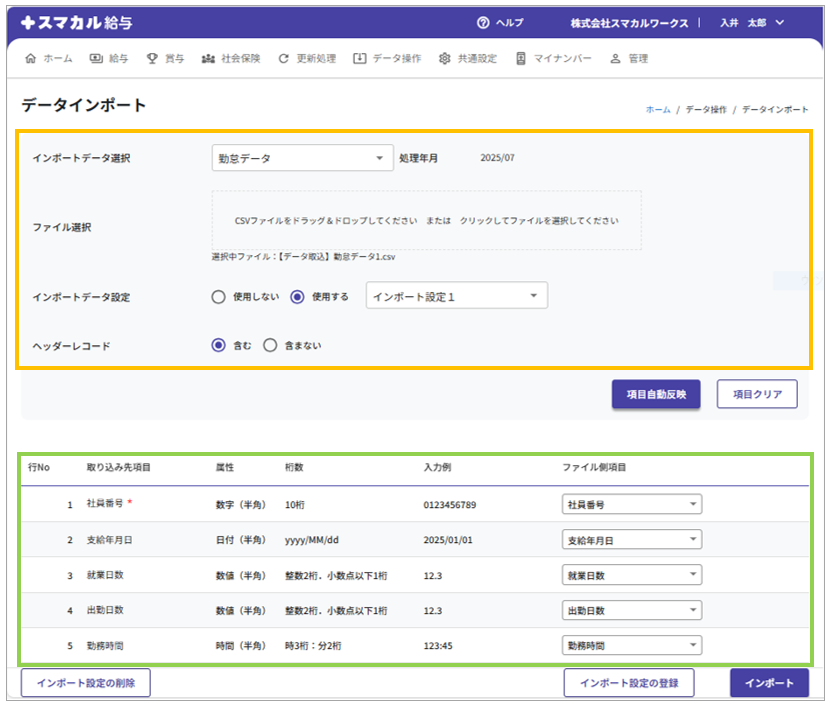Open the 社員番号 file-side item dropdown
Viewport: 831px width, 709px height.
[631, 505]
